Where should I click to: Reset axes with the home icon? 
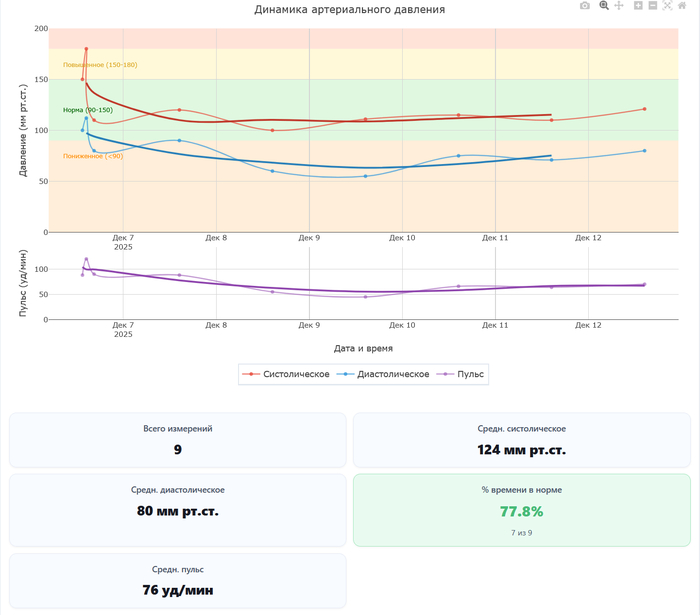pos(683,6)
